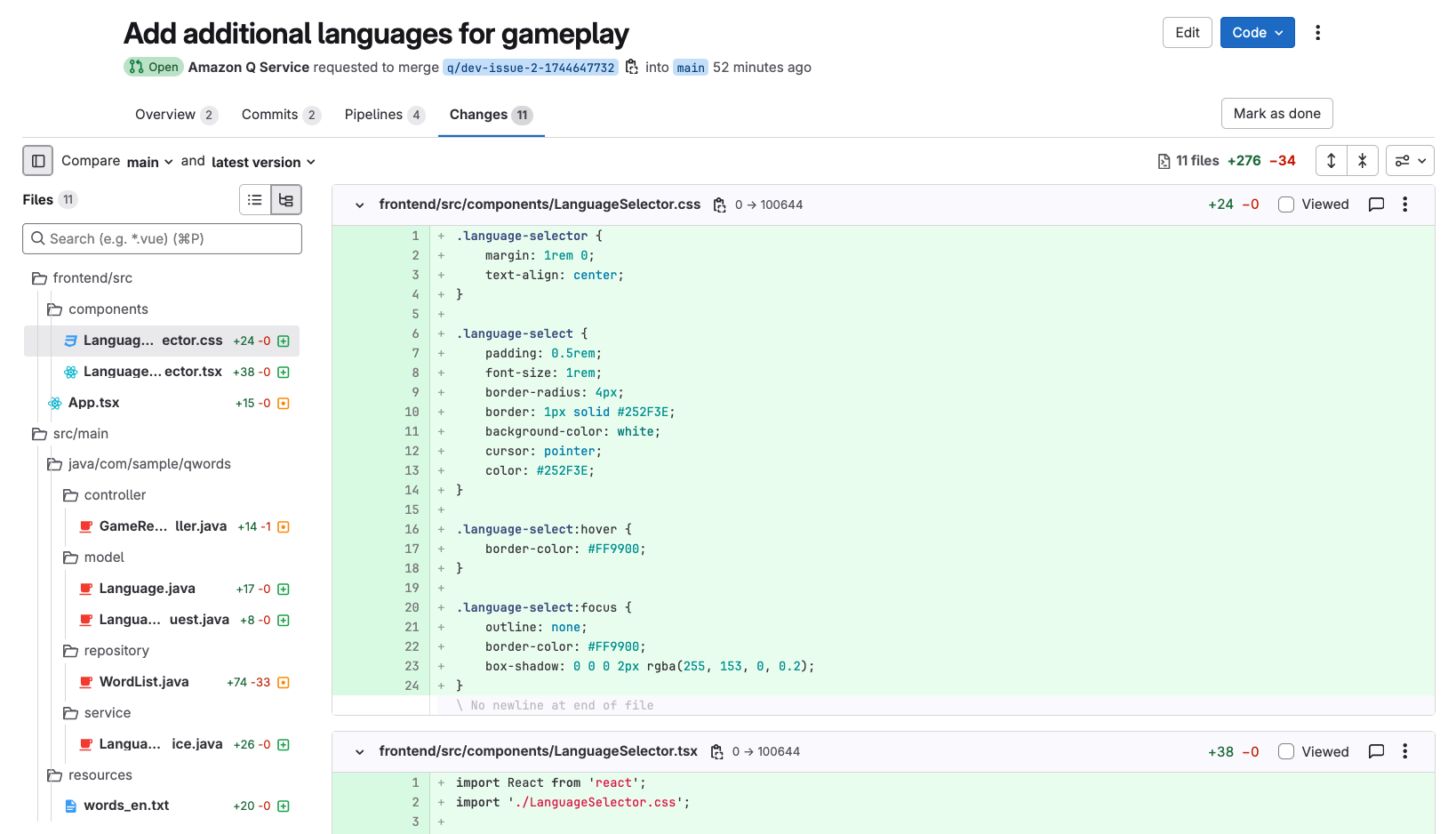
Task: Open the Code dropdown
Action: (1257, 32)
